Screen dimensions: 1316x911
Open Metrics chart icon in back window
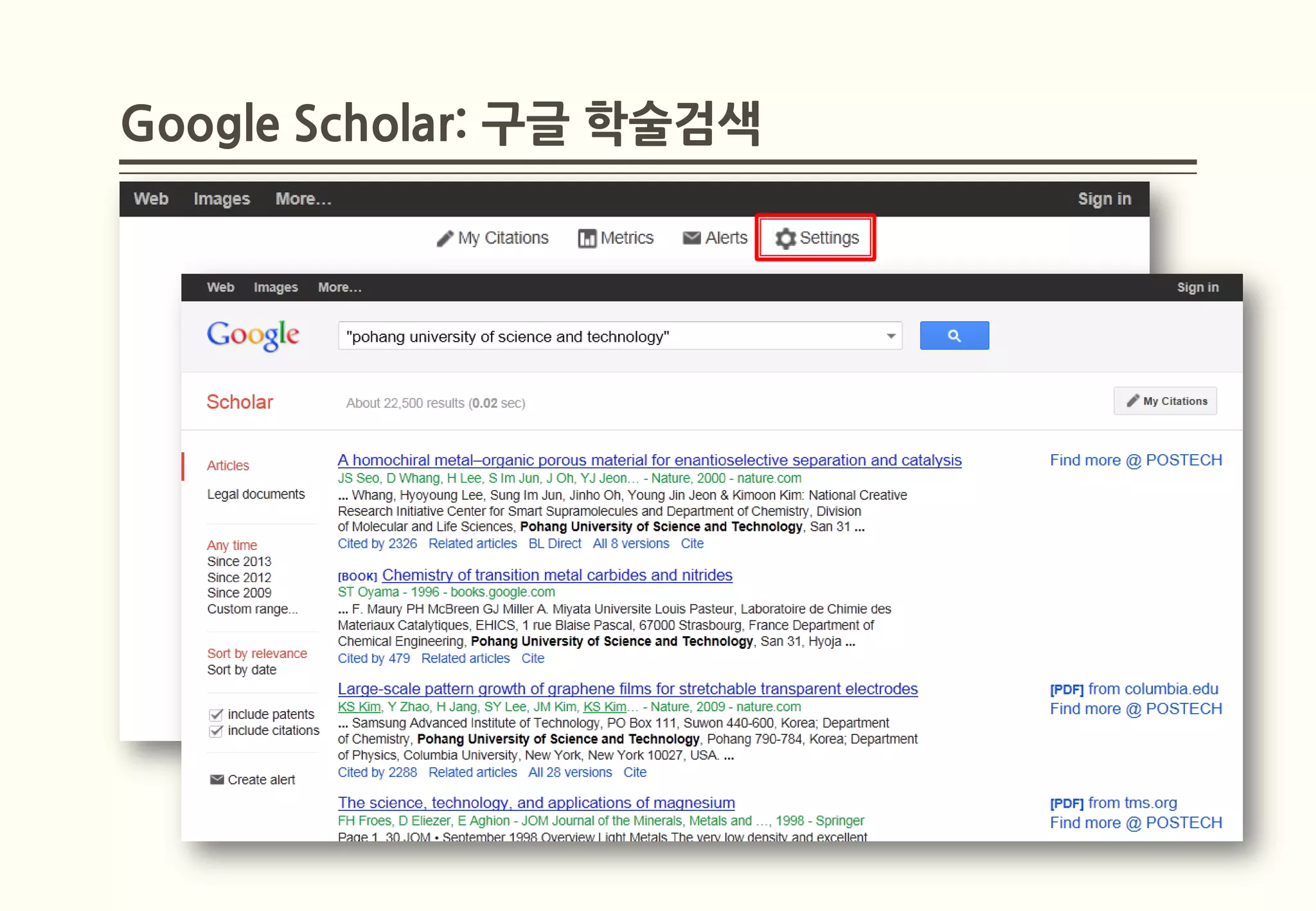(x=587, y=238)
